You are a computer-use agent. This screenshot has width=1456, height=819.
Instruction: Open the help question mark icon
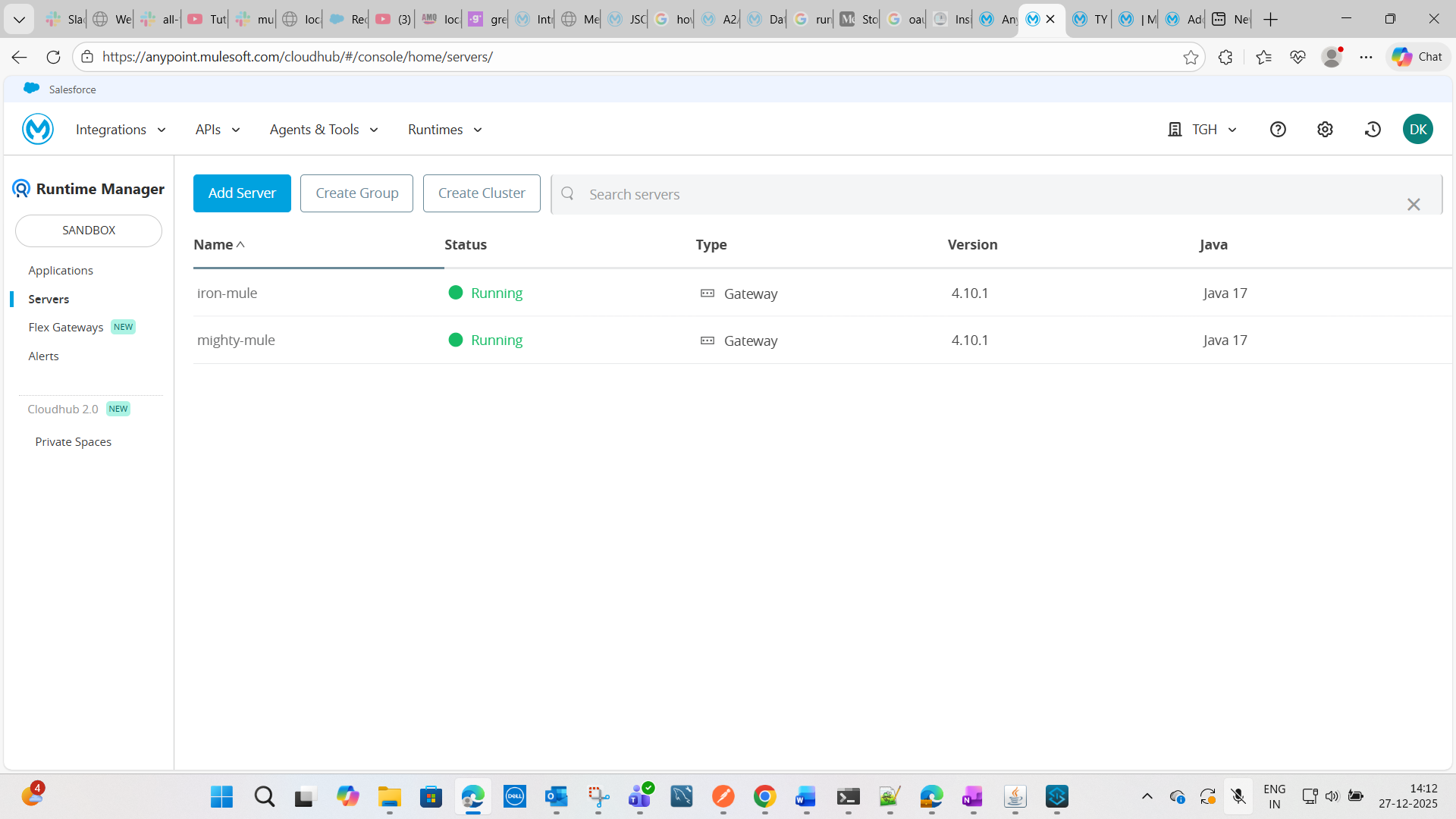point(1278,130)
